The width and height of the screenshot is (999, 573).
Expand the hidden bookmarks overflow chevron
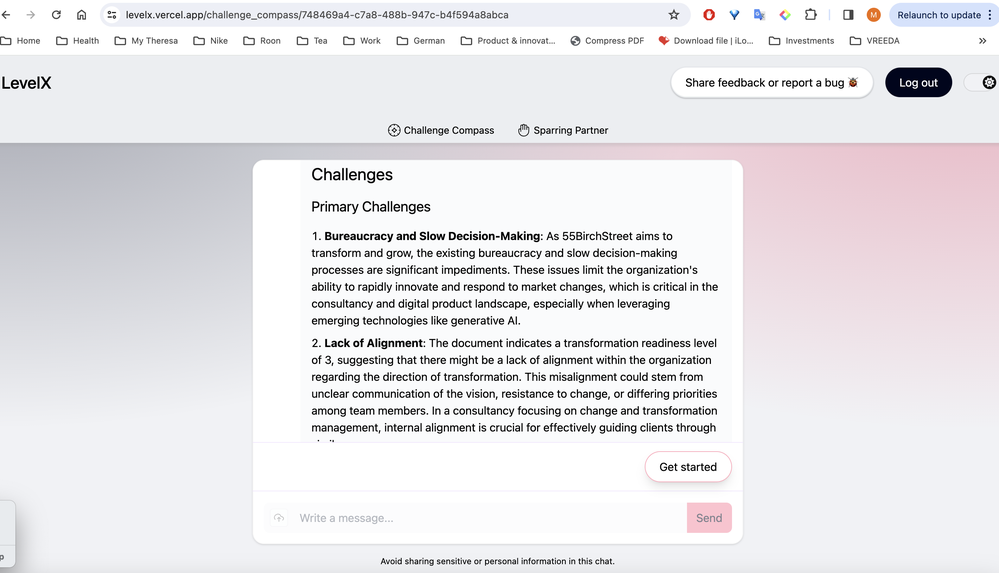pyautogui.click(x=982, y=41)
